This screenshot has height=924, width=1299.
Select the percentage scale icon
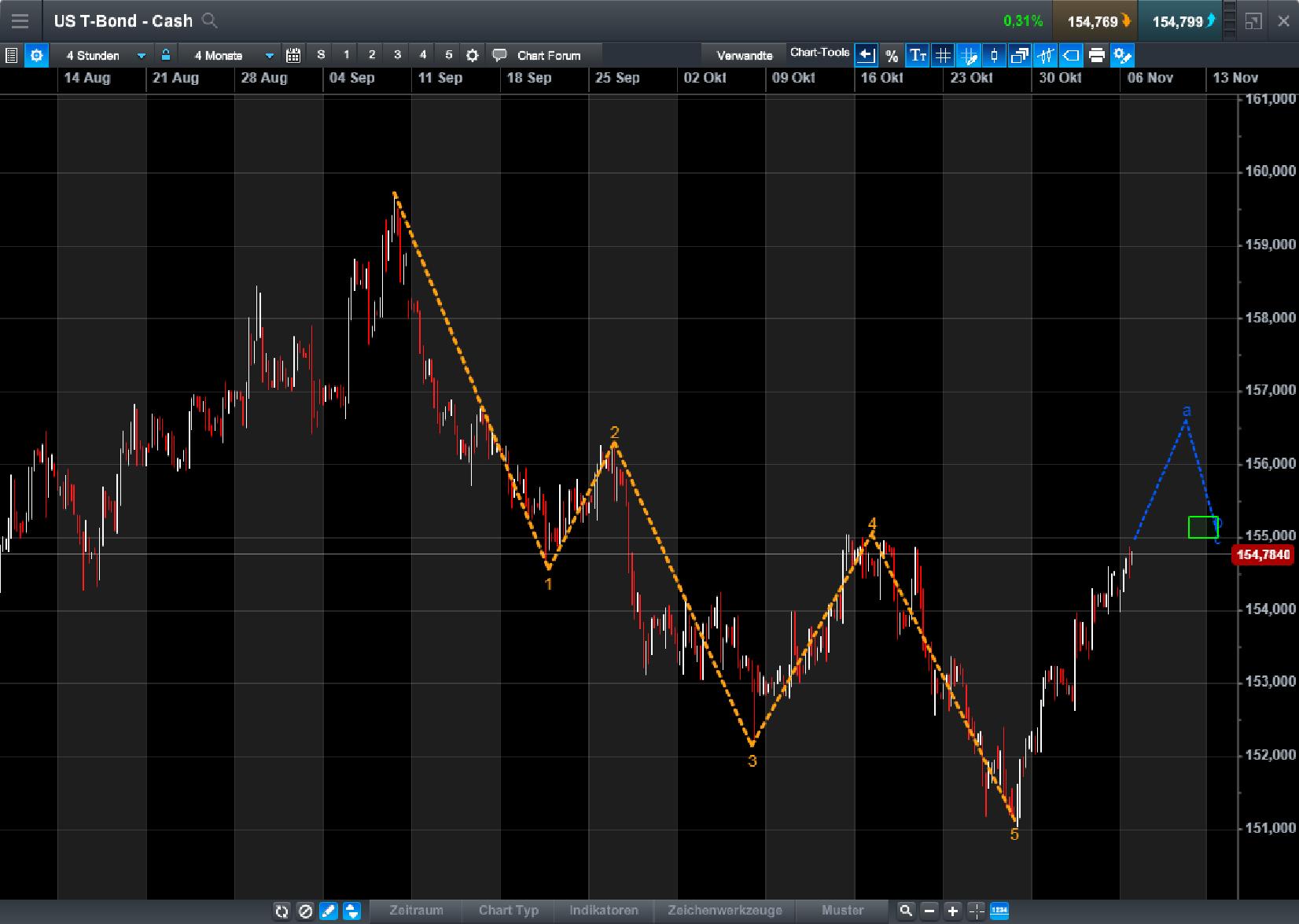[x=892, y=55]
